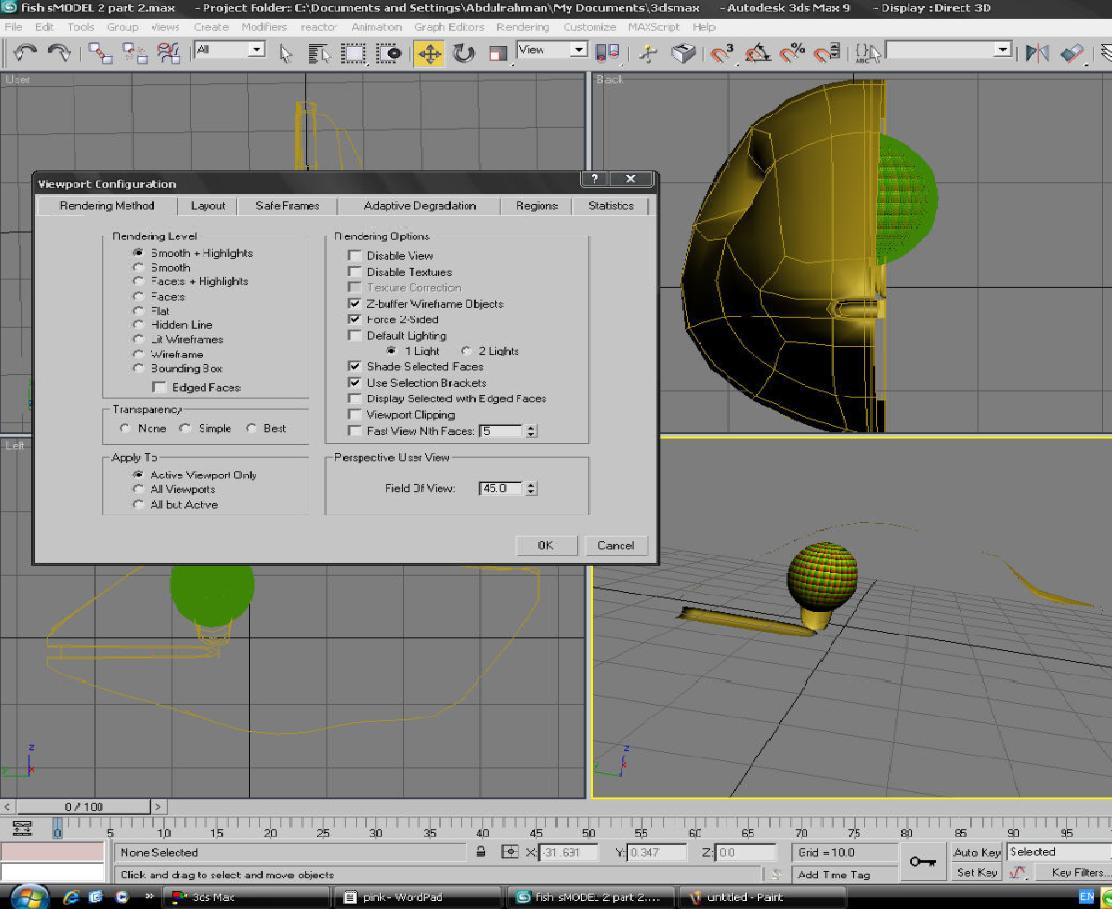Screen dimensions: 1112x909
Task: Open the Adaptive Degradation tab
Action: point(420,206)
